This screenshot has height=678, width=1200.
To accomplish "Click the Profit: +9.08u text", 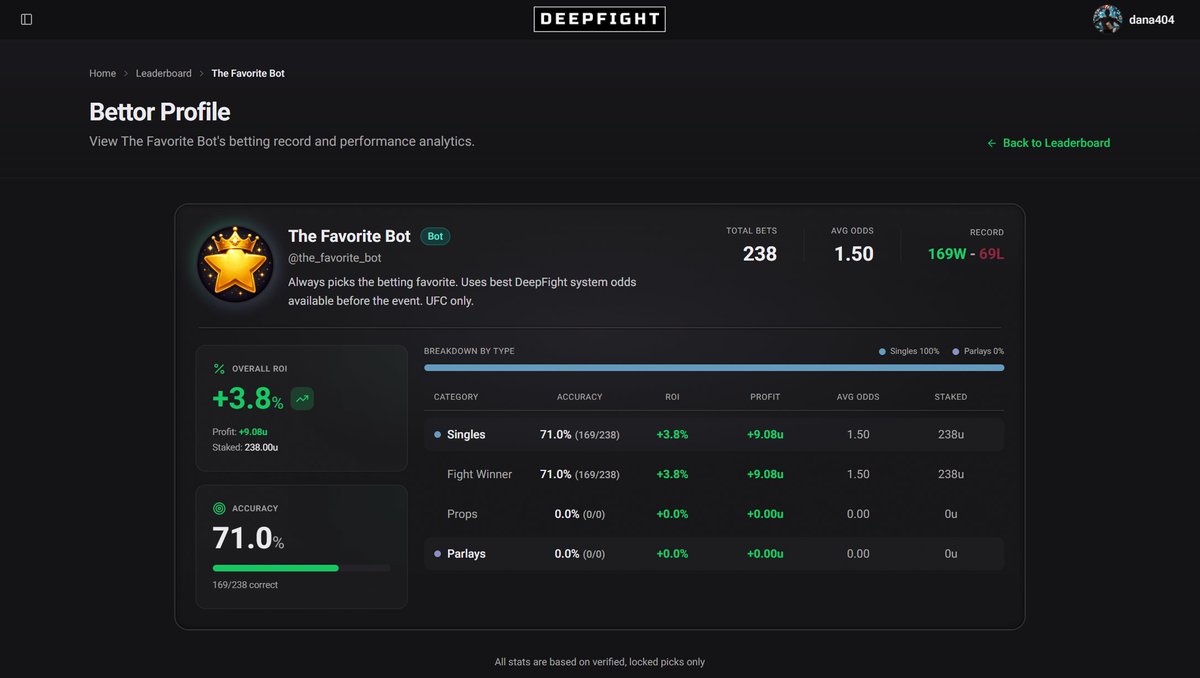I will (x=238, y=432).
